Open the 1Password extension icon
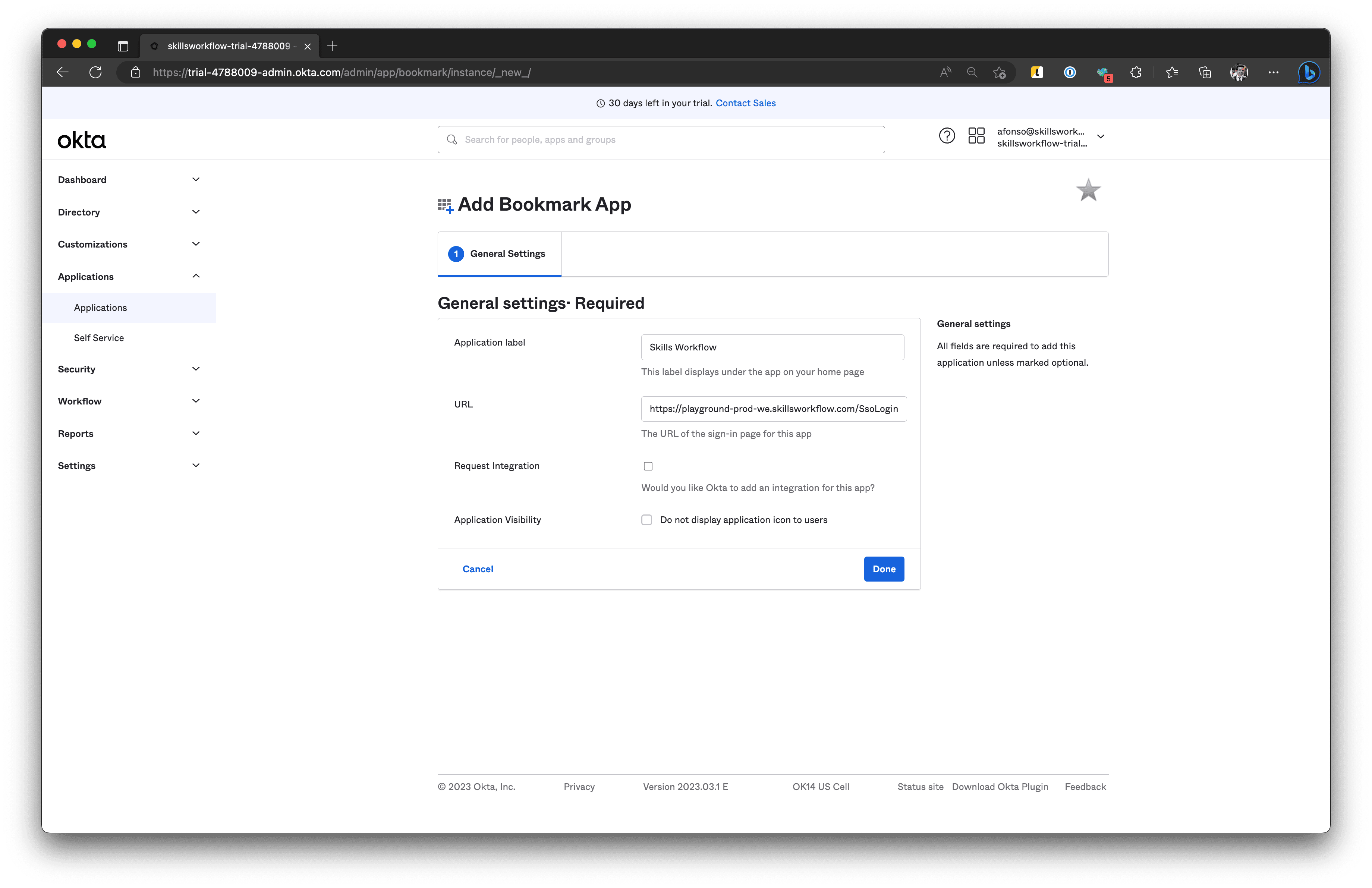Viewport: 1372px width, 888px height. point(1070,72)
